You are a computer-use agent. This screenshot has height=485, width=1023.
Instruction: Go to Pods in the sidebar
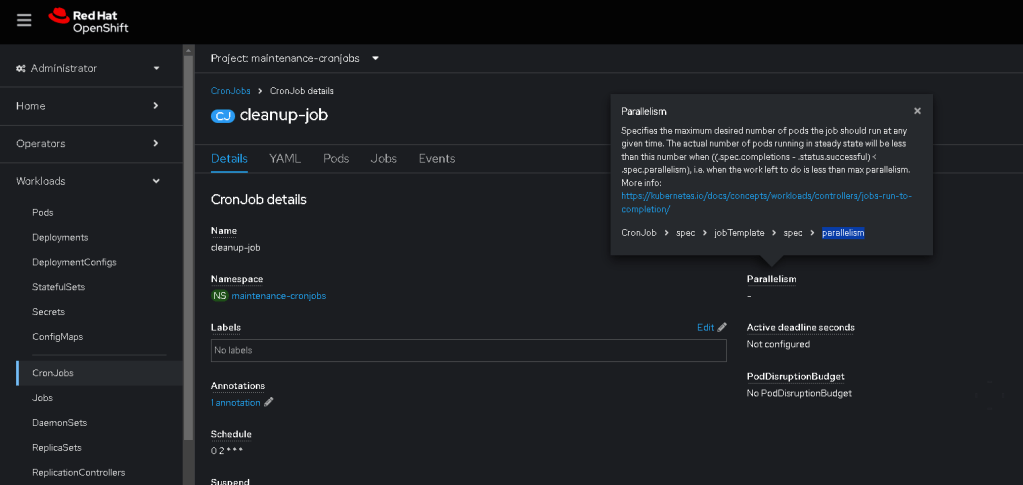pos(42,213)
